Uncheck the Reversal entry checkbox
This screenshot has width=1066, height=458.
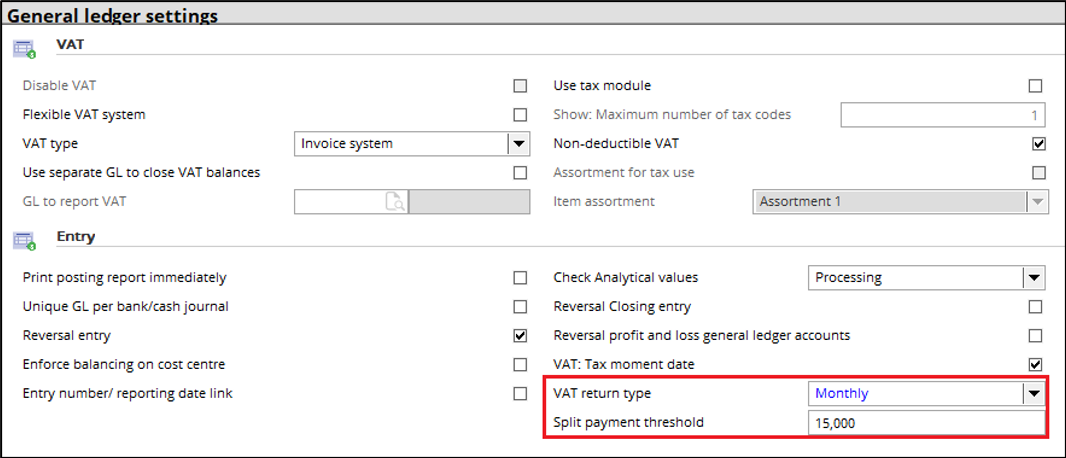point(520,336)
